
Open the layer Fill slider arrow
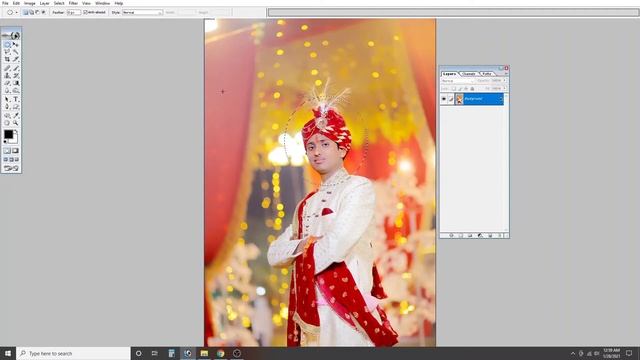(504, 88)
